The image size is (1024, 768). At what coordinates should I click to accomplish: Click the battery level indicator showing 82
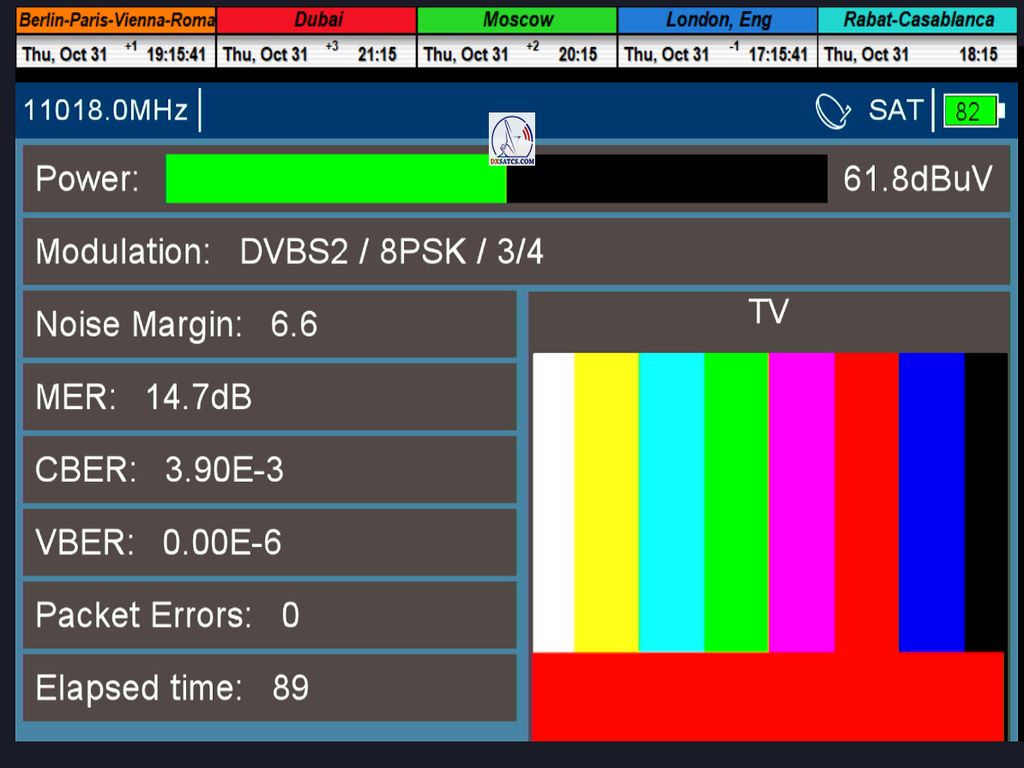click(970, 111)
